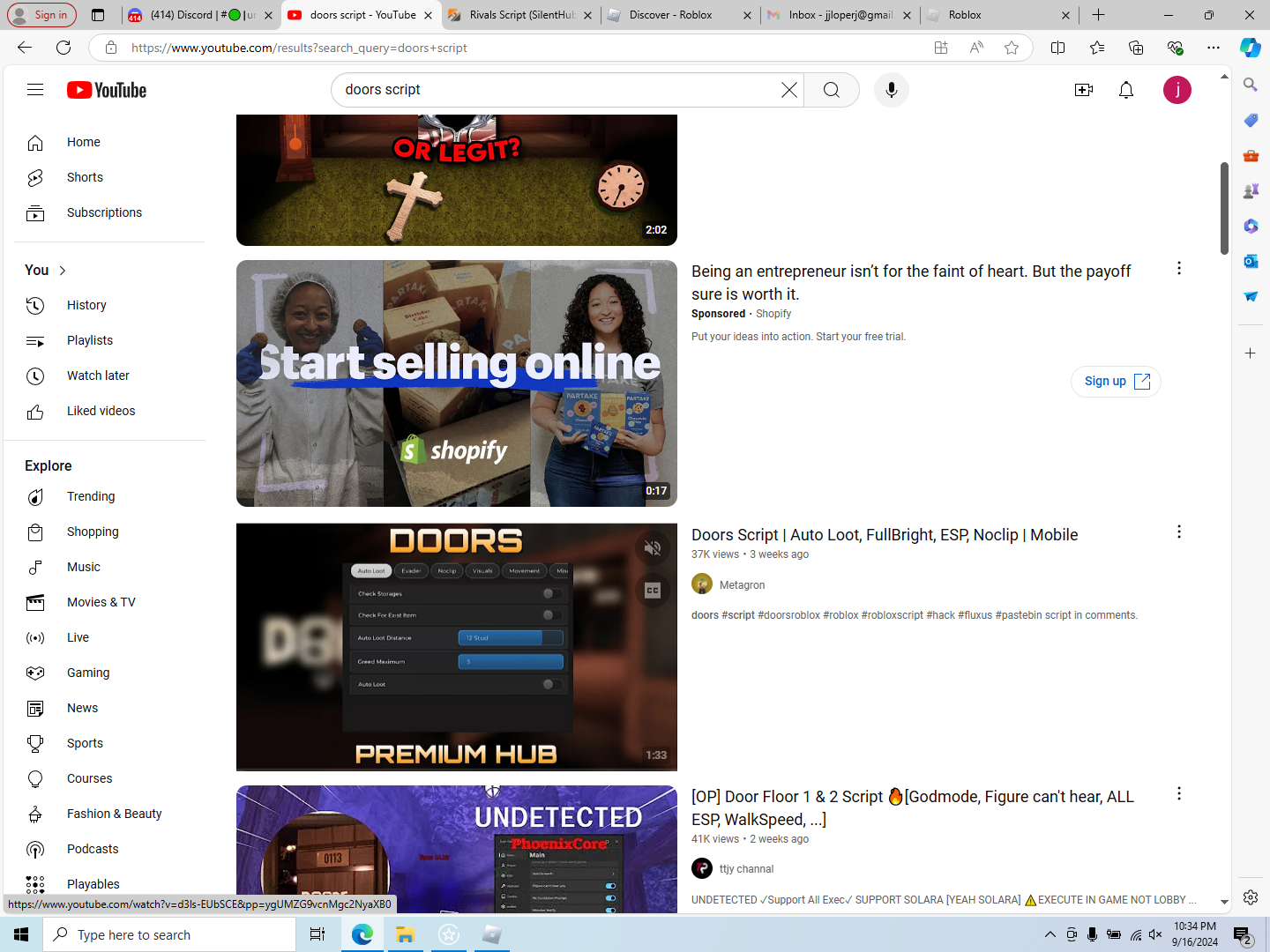Open more options for Door Floor 1 & 2 video

(x=1179, y=793)
